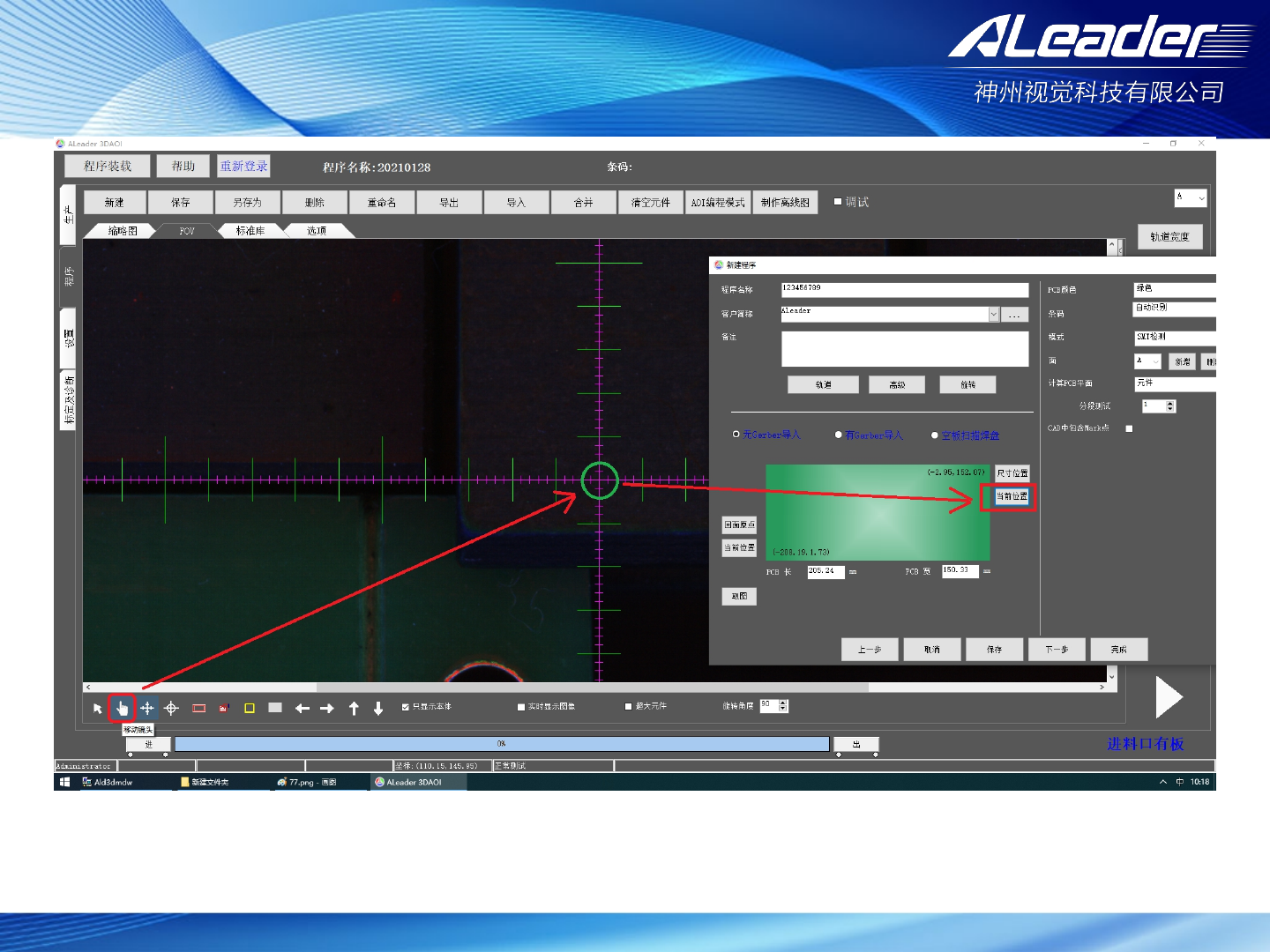1270x952 pixels.
Task: Click the 重新登录 re-login button
Action: pyautogui.click(x=243, y=166)
